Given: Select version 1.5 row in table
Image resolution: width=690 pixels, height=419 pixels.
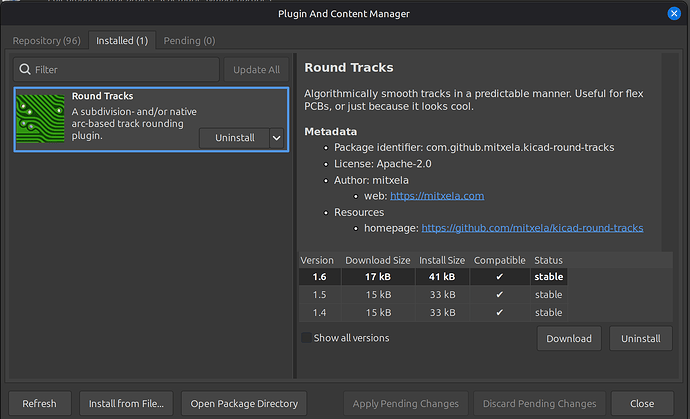Looking at the screenshot, I should click(x=432, y=295).
